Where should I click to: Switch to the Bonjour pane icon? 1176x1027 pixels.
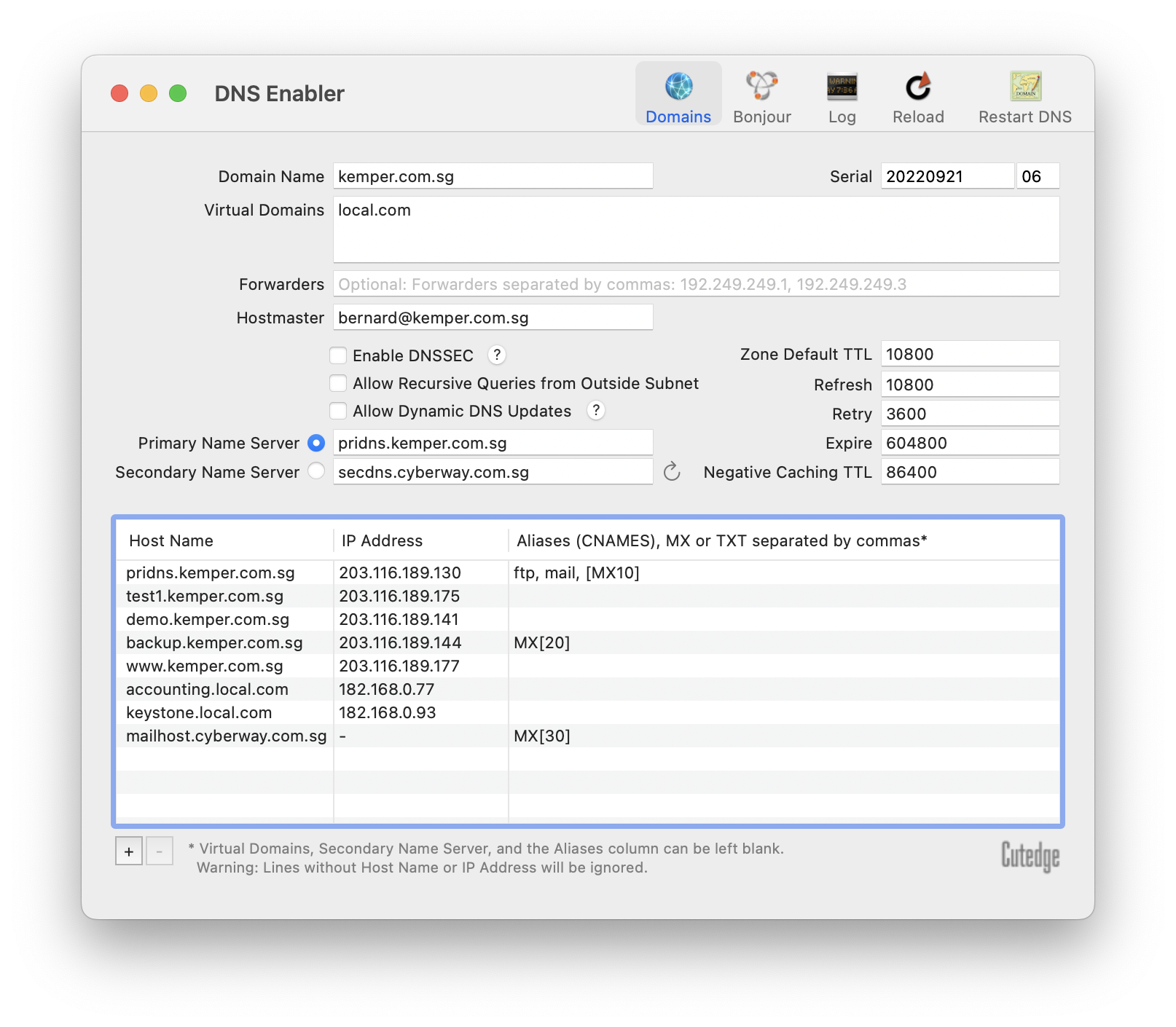[x=761, y=87]
